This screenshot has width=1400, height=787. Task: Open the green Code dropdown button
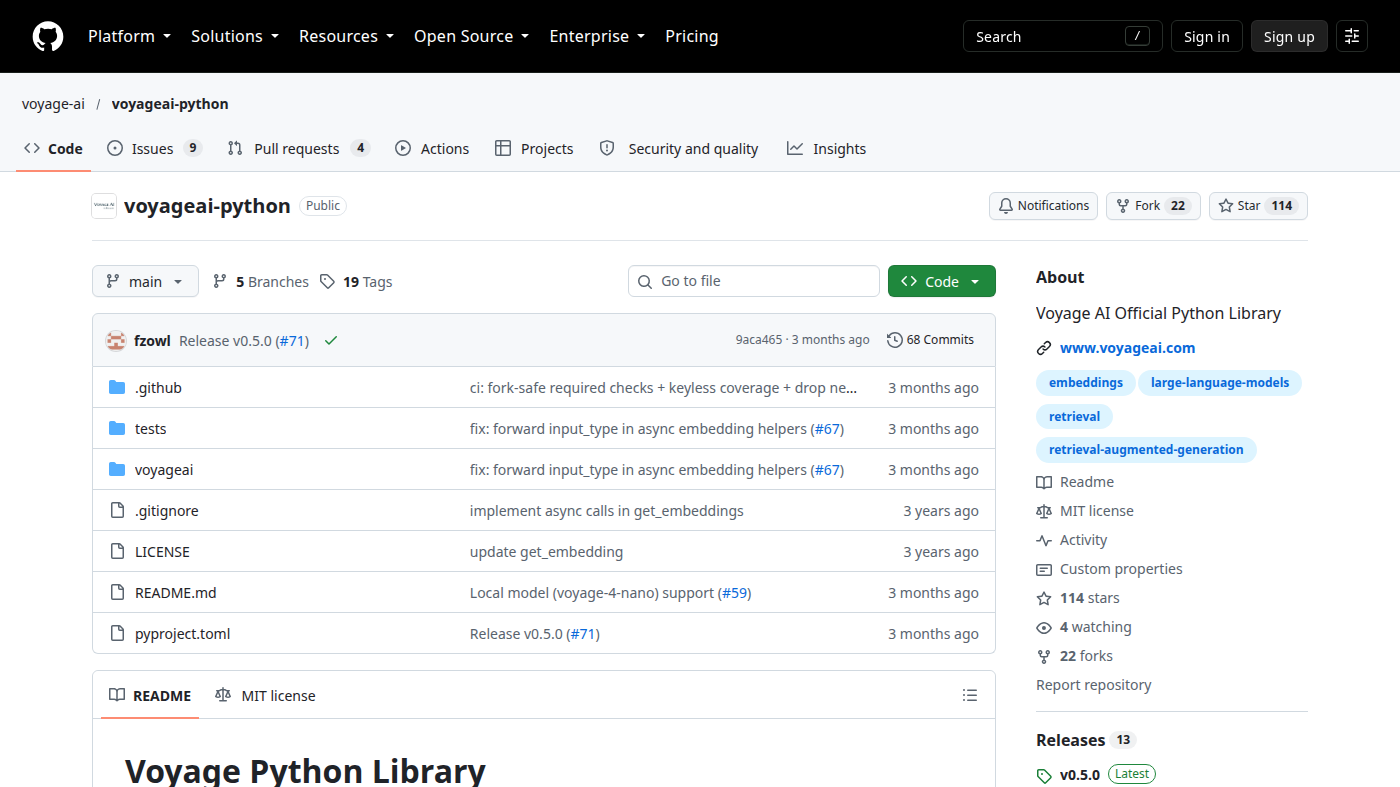(942, 281)
